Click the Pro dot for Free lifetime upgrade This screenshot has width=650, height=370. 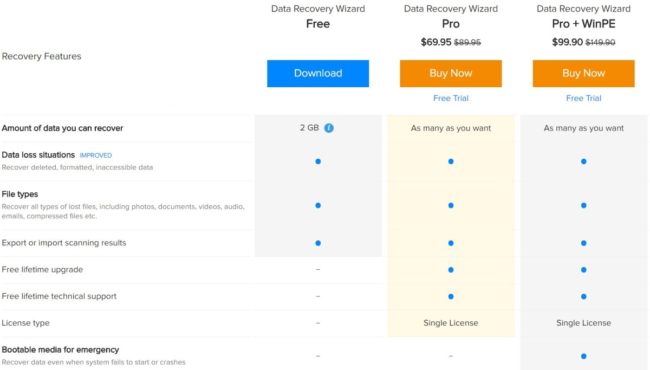point(451,270)
